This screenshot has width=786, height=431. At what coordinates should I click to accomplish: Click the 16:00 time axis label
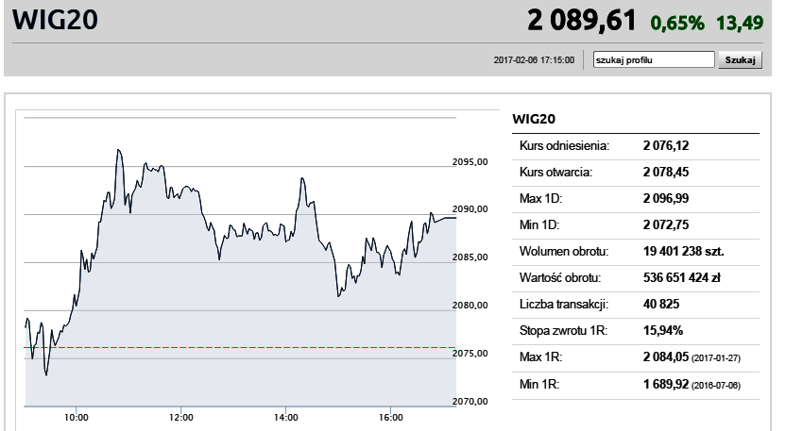[x=390, y=417]
